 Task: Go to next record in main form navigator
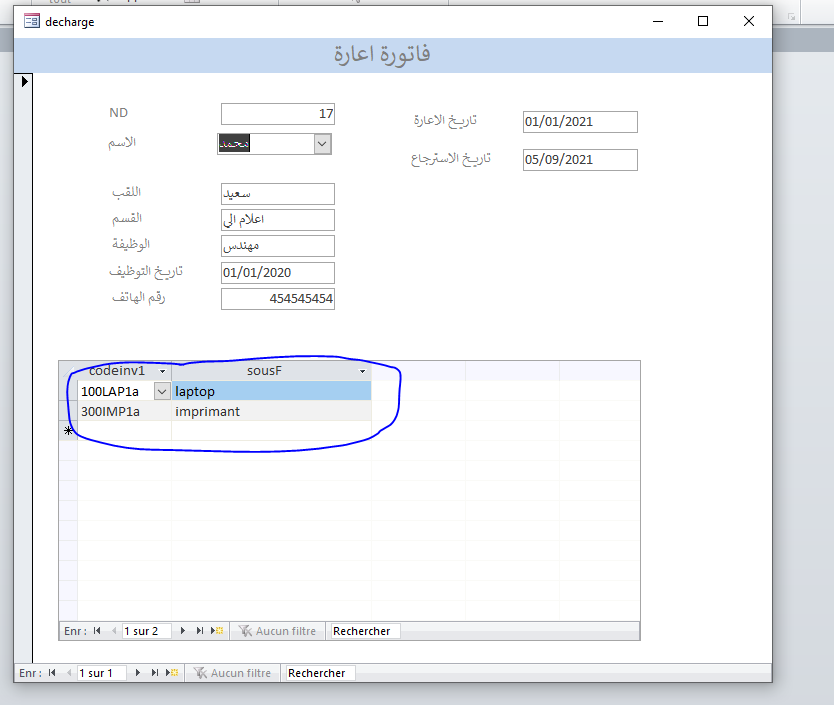click(138, 673)
